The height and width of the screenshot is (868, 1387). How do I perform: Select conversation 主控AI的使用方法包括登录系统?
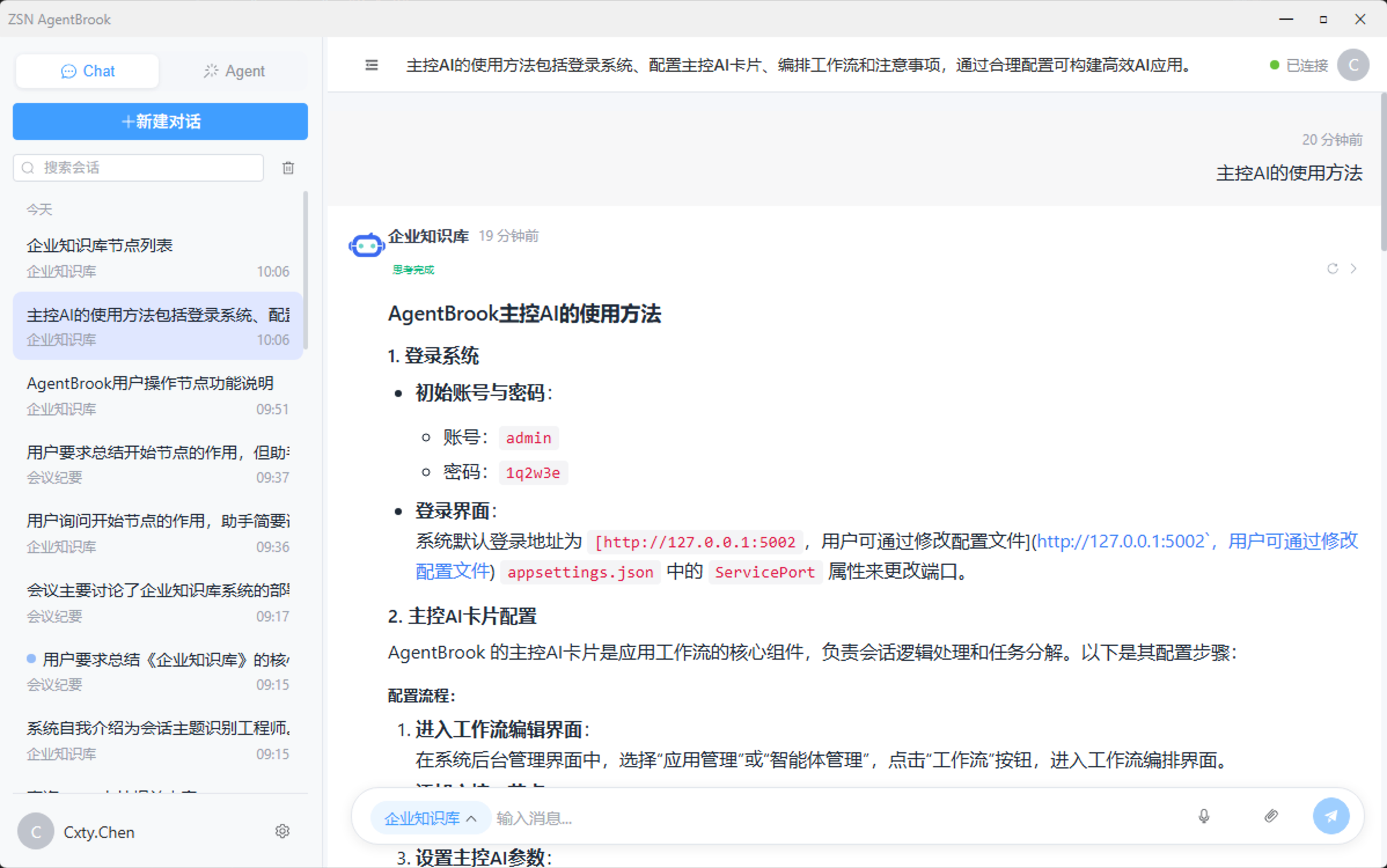pos(158,326)
